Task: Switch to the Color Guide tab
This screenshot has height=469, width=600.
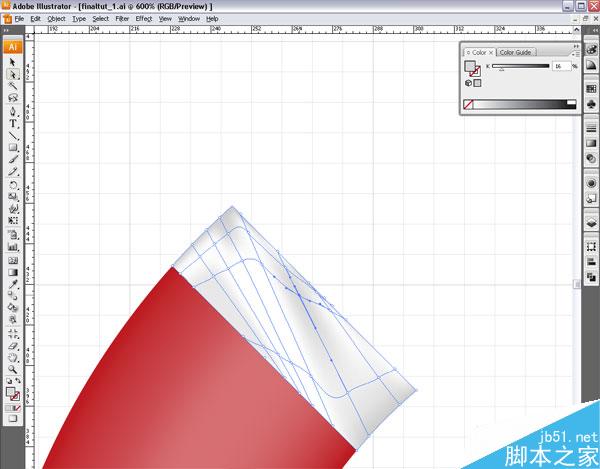Action: tap(515, 52)
